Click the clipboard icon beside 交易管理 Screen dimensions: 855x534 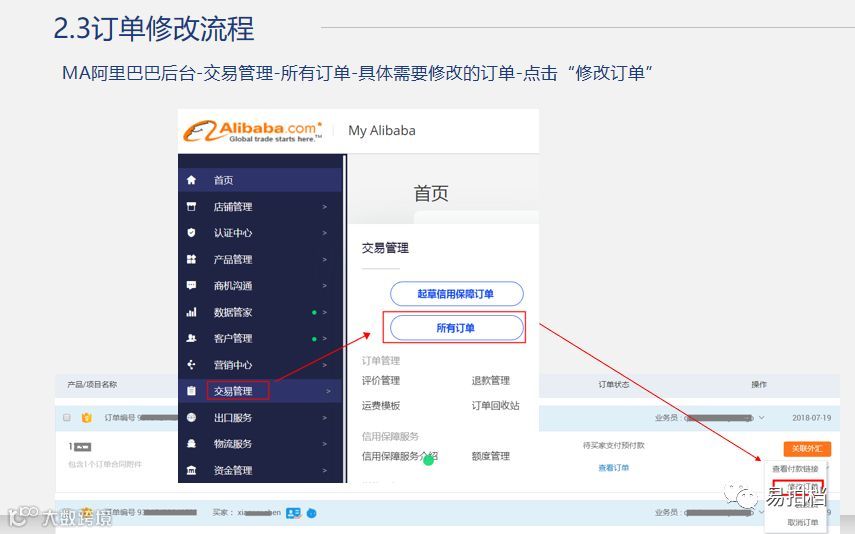[191, 391]
